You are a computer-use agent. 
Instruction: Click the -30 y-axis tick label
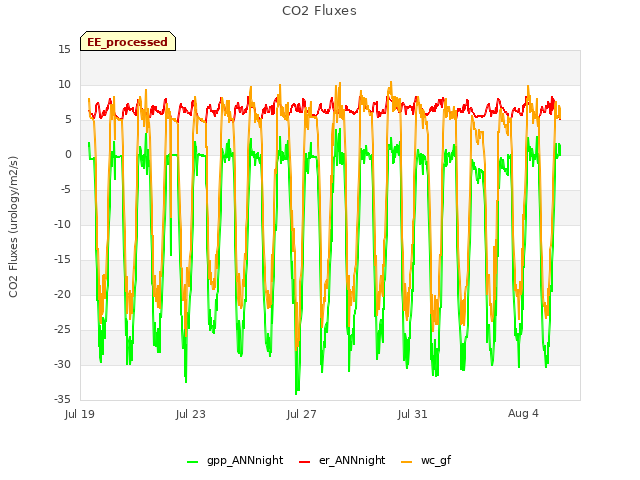click(x=62, y=364)
